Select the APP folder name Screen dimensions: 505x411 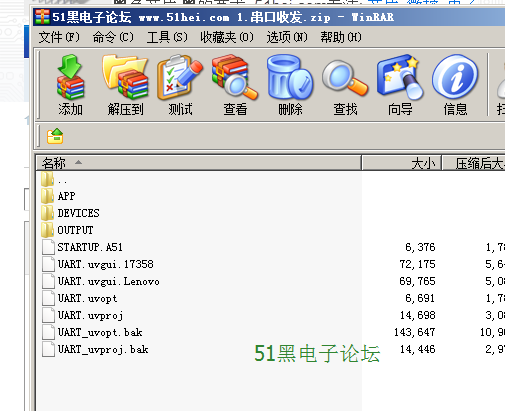click(x=66, y=196)
